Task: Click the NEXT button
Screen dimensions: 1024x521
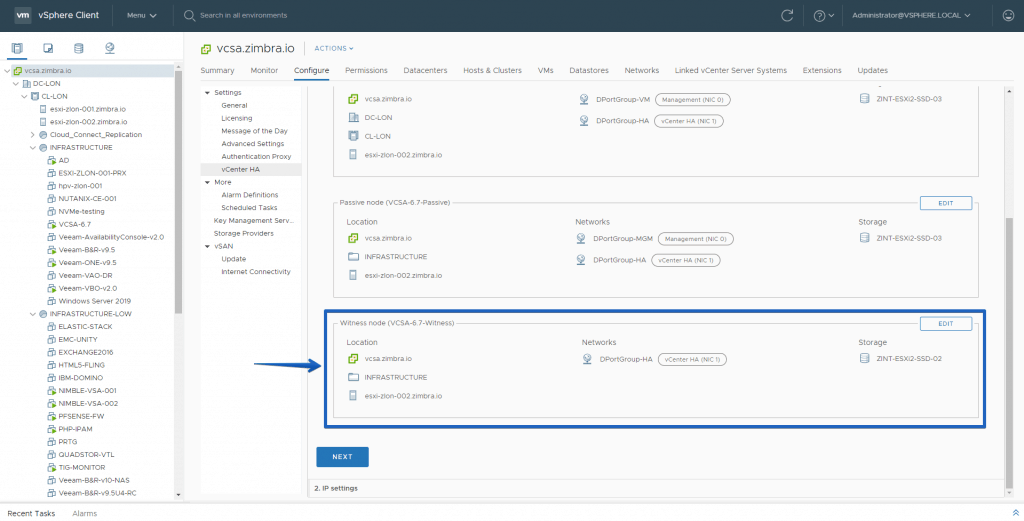Action: click(342, 457)
